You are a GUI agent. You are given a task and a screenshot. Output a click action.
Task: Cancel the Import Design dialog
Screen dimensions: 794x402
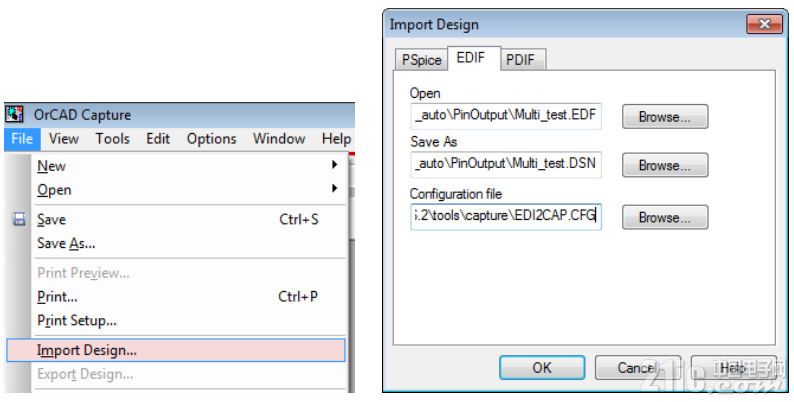pos(638,367)
